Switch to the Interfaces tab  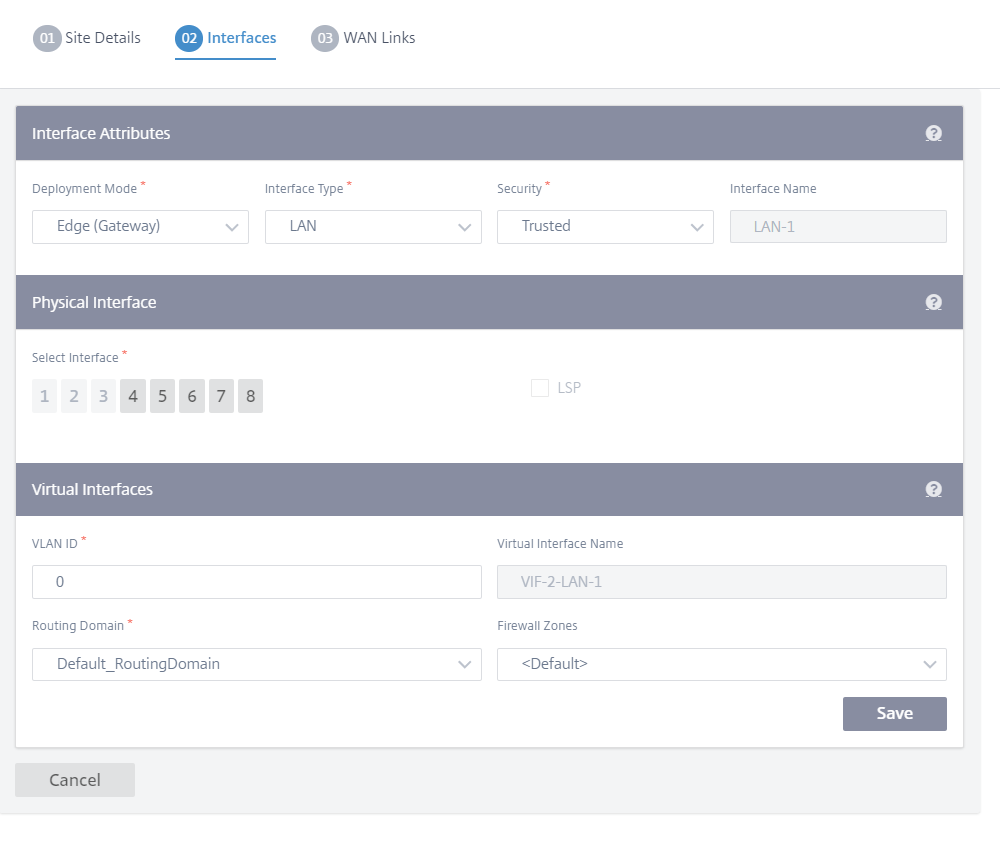[x=226, y=38]
